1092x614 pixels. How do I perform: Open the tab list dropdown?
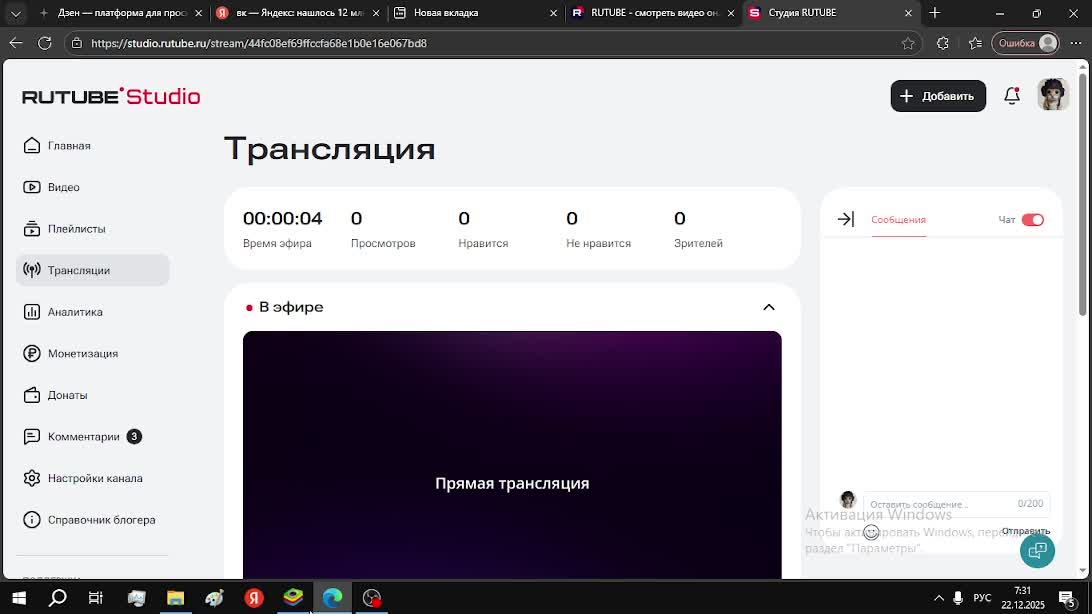click(15, 13)
